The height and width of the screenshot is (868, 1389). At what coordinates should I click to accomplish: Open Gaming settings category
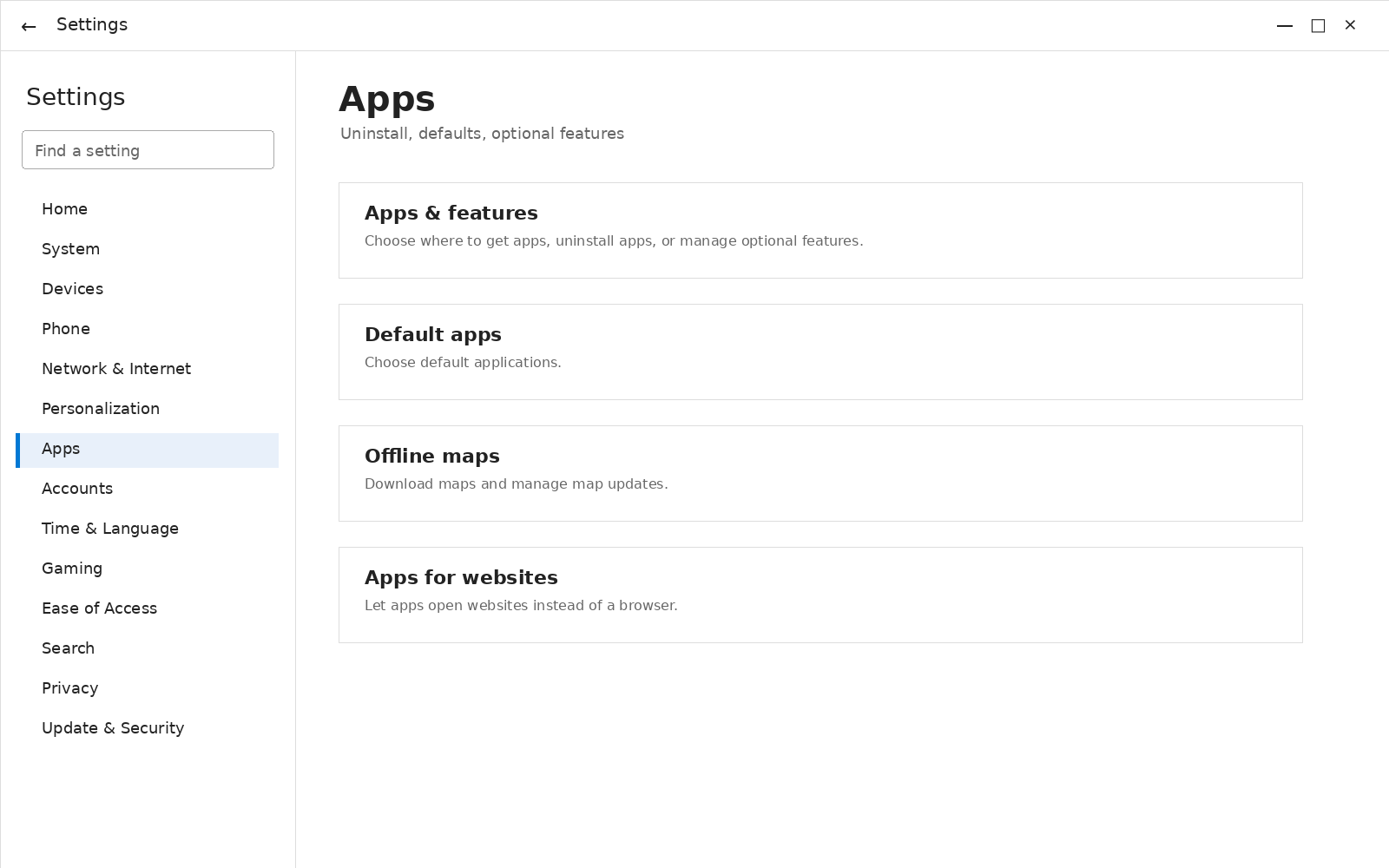click(147, 569)
